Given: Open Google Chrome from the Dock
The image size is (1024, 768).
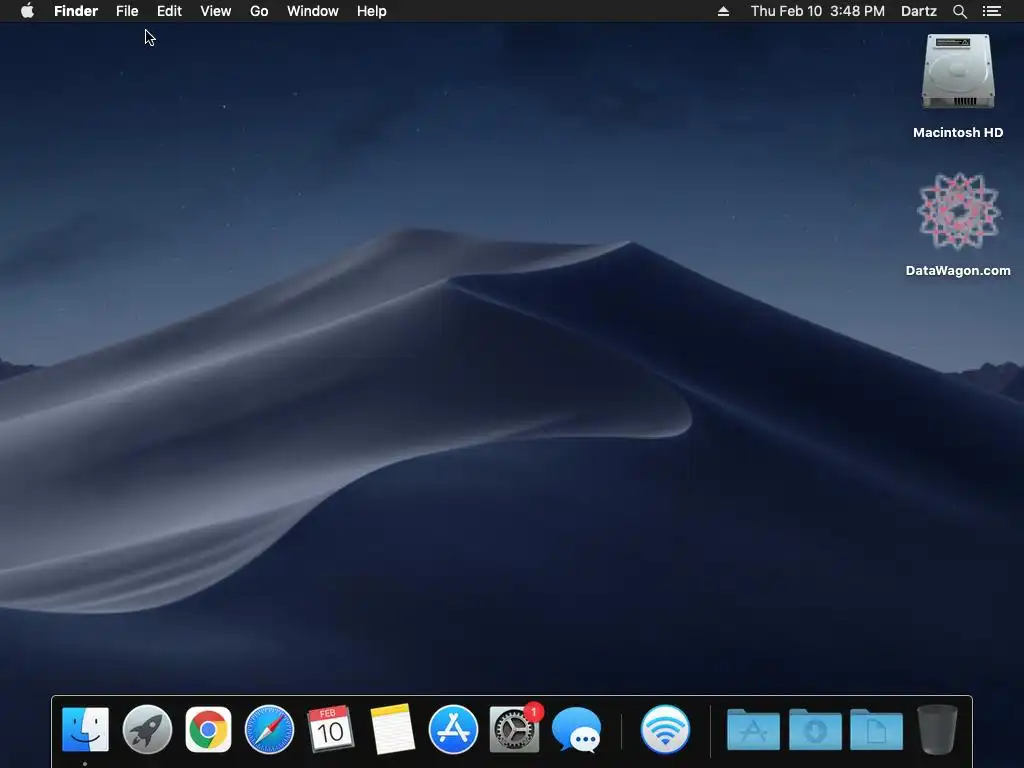Looking at the screenshot, I should tap(208, 729).
